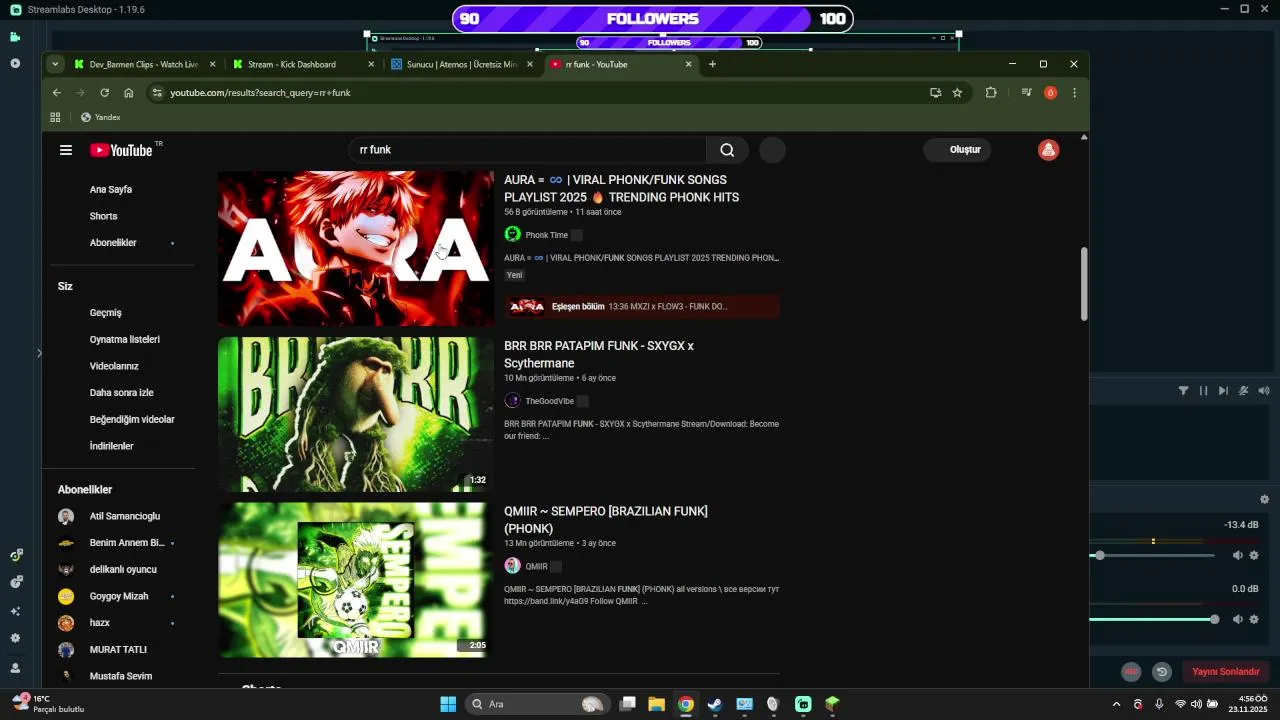Viewport: 1280px width, 720px height.
Task: Click the AURA video thumbnail
Action: click(356, 248)
